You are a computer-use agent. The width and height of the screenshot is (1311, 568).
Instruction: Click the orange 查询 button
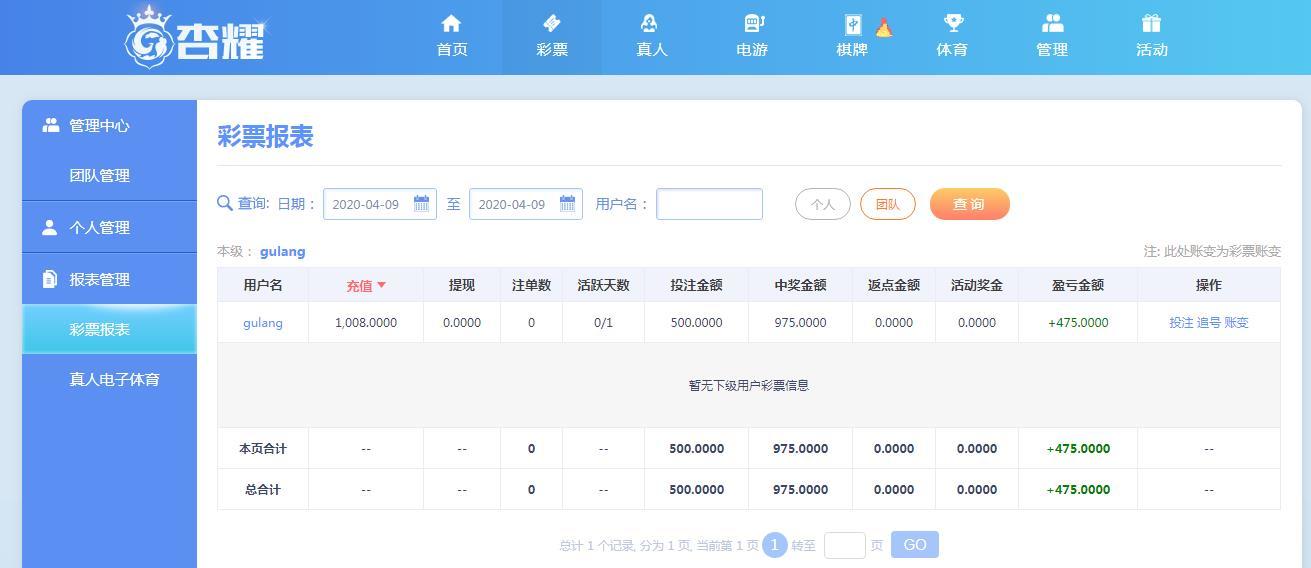[x=970, y=204]
